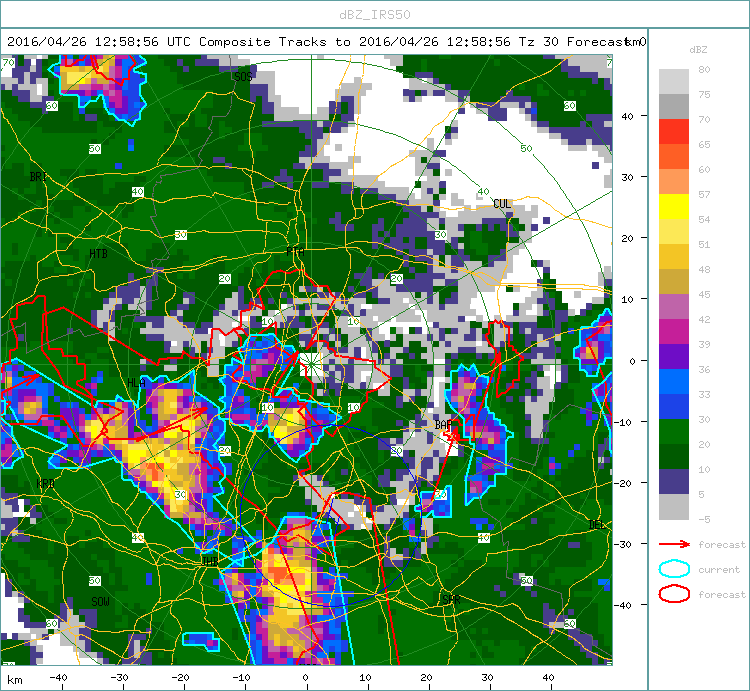The width and height of the screenshot is (750, 691).
Task: Click the SPR station label
Action: point(451,599)
